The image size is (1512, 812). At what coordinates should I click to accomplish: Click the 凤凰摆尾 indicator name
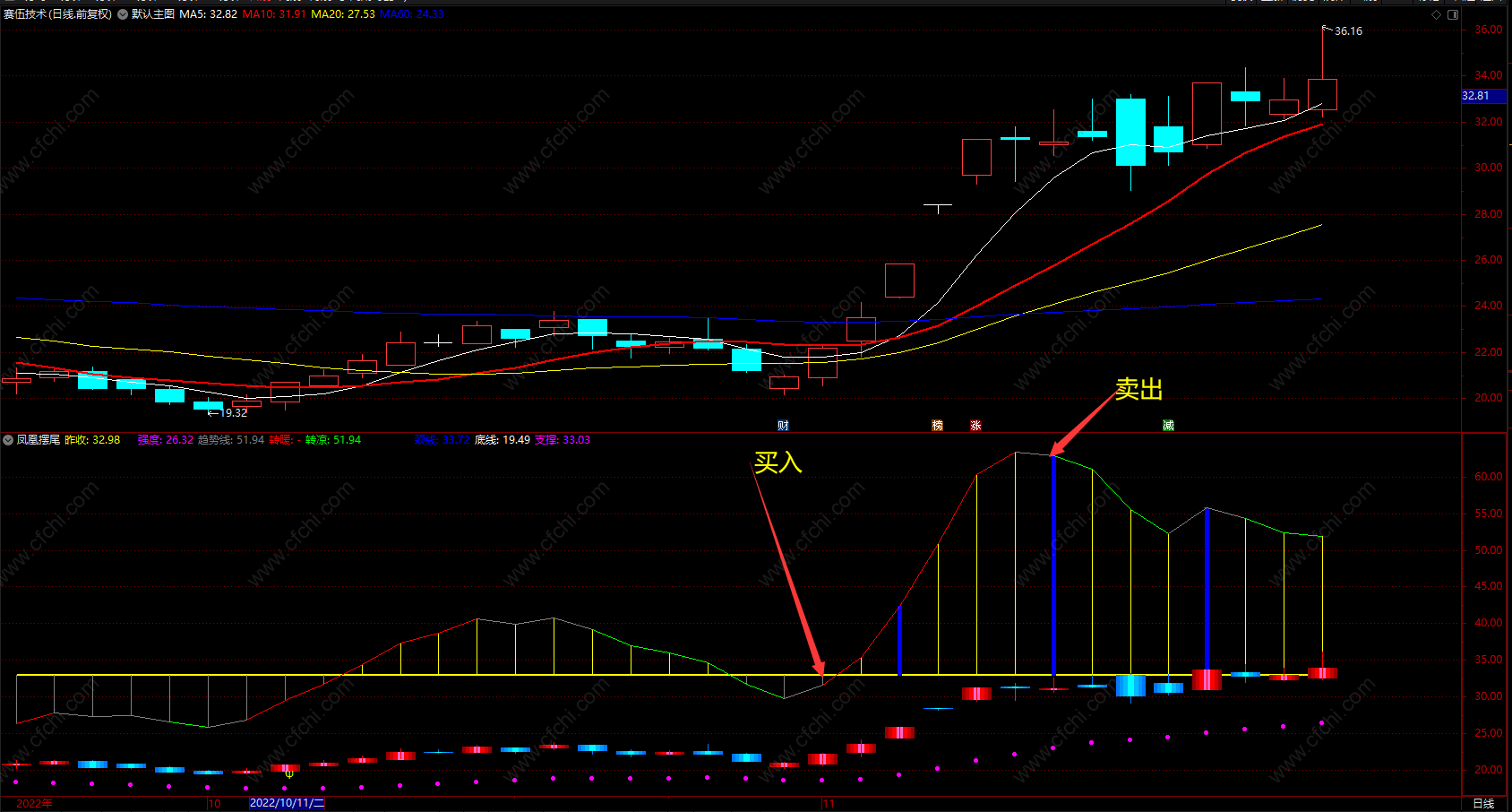38,440
